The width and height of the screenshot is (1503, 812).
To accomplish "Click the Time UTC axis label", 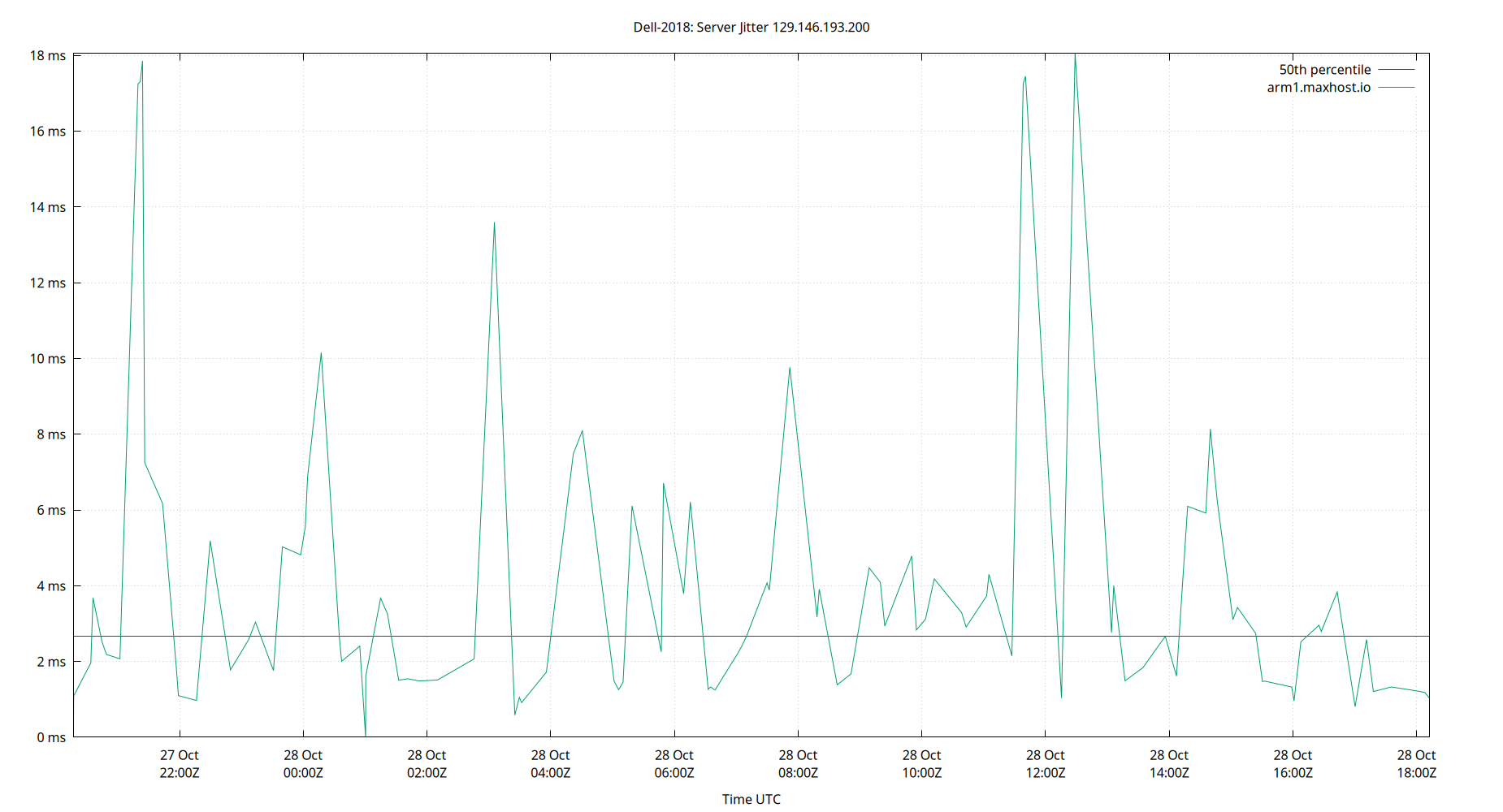I will click(x=751, y=799).
